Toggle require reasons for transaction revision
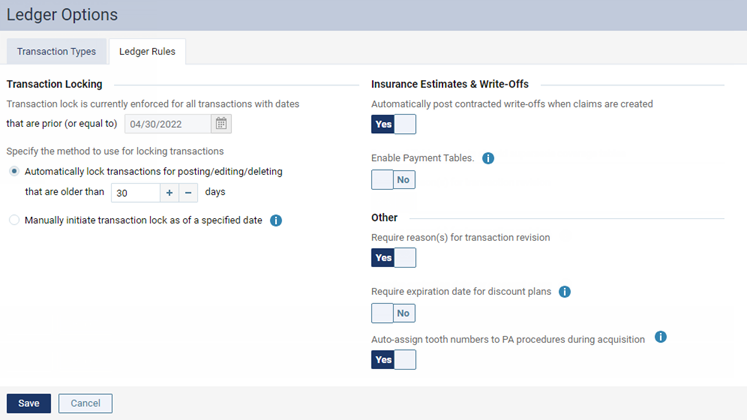747x420 pixels. (393, 258)
